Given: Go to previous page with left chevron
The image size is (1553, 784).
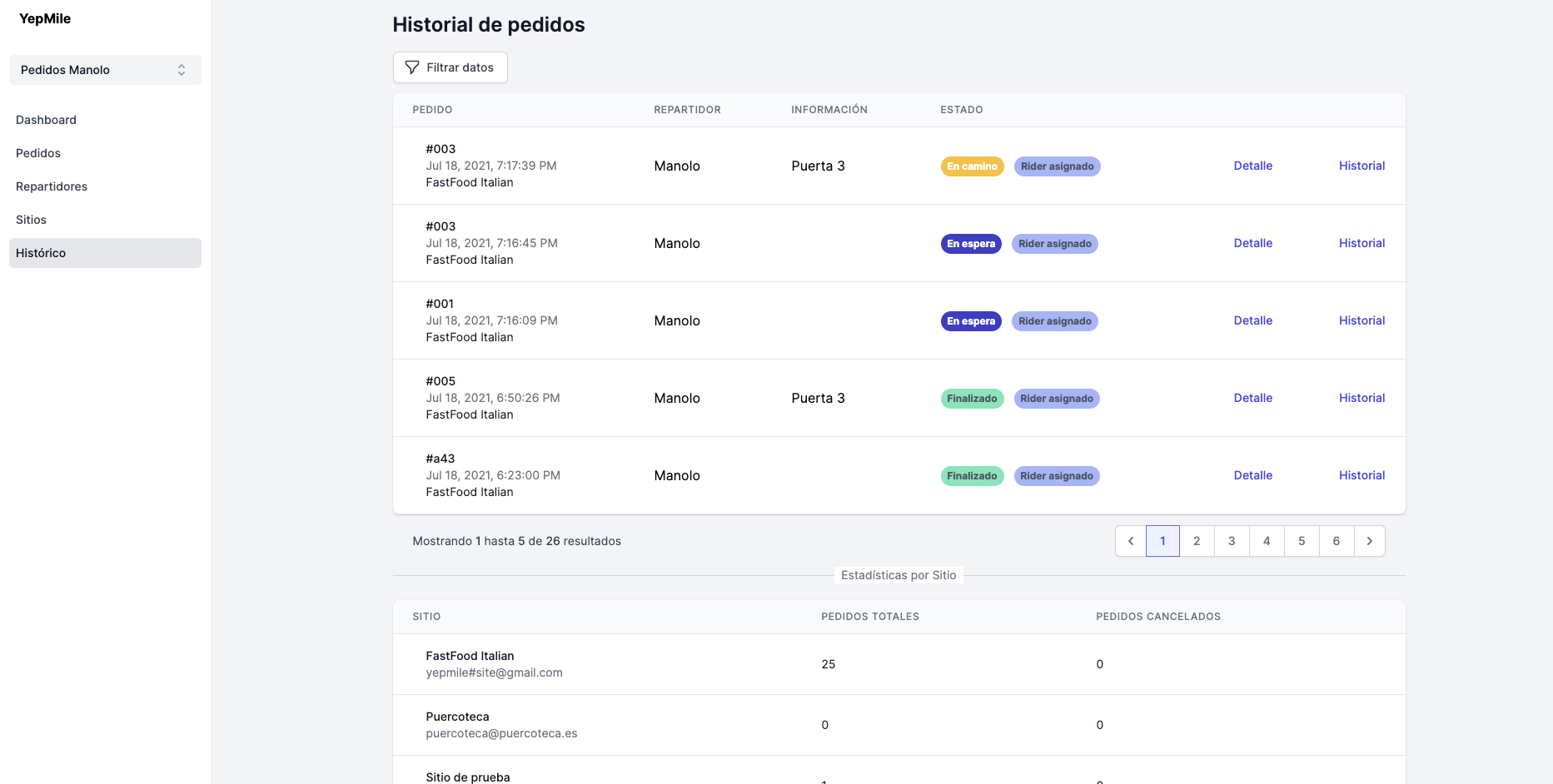Looking at the screenshot, I should 1130,541.
